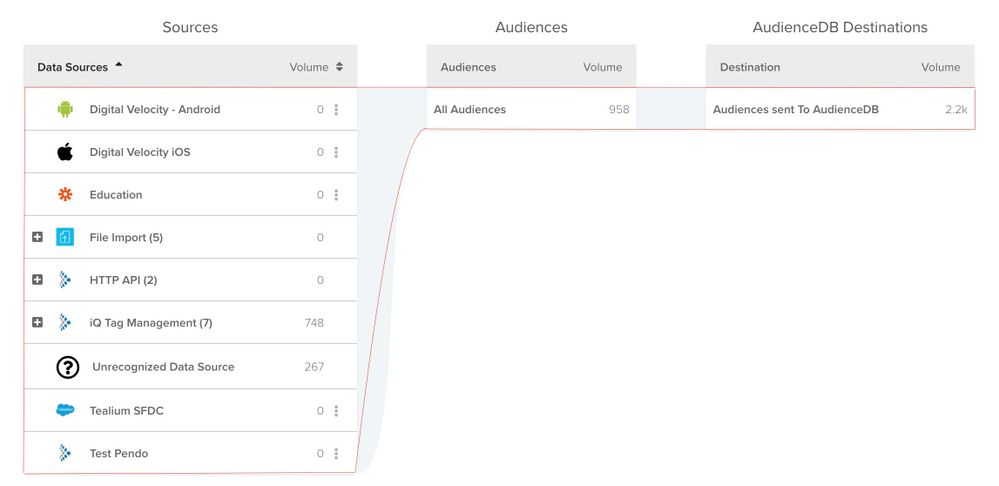Click the question mark Unrecognized Data Source icon
Viewport: 999px width, 486px height.
[x=67, y=367]
